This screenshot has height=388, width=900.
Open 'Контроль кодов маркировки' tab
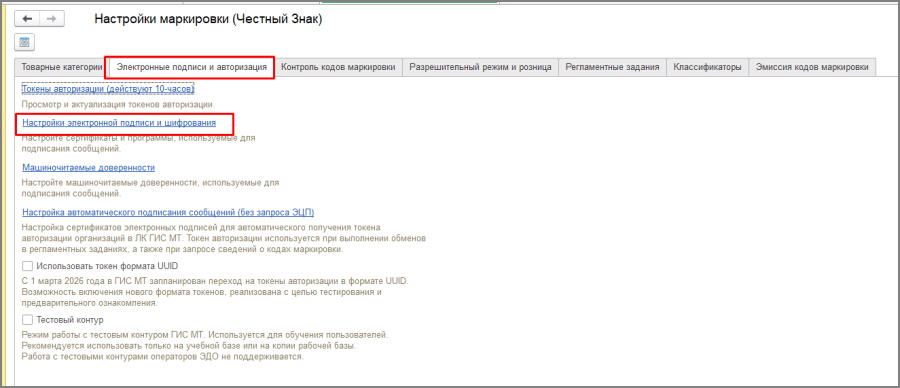pos(339,67)
